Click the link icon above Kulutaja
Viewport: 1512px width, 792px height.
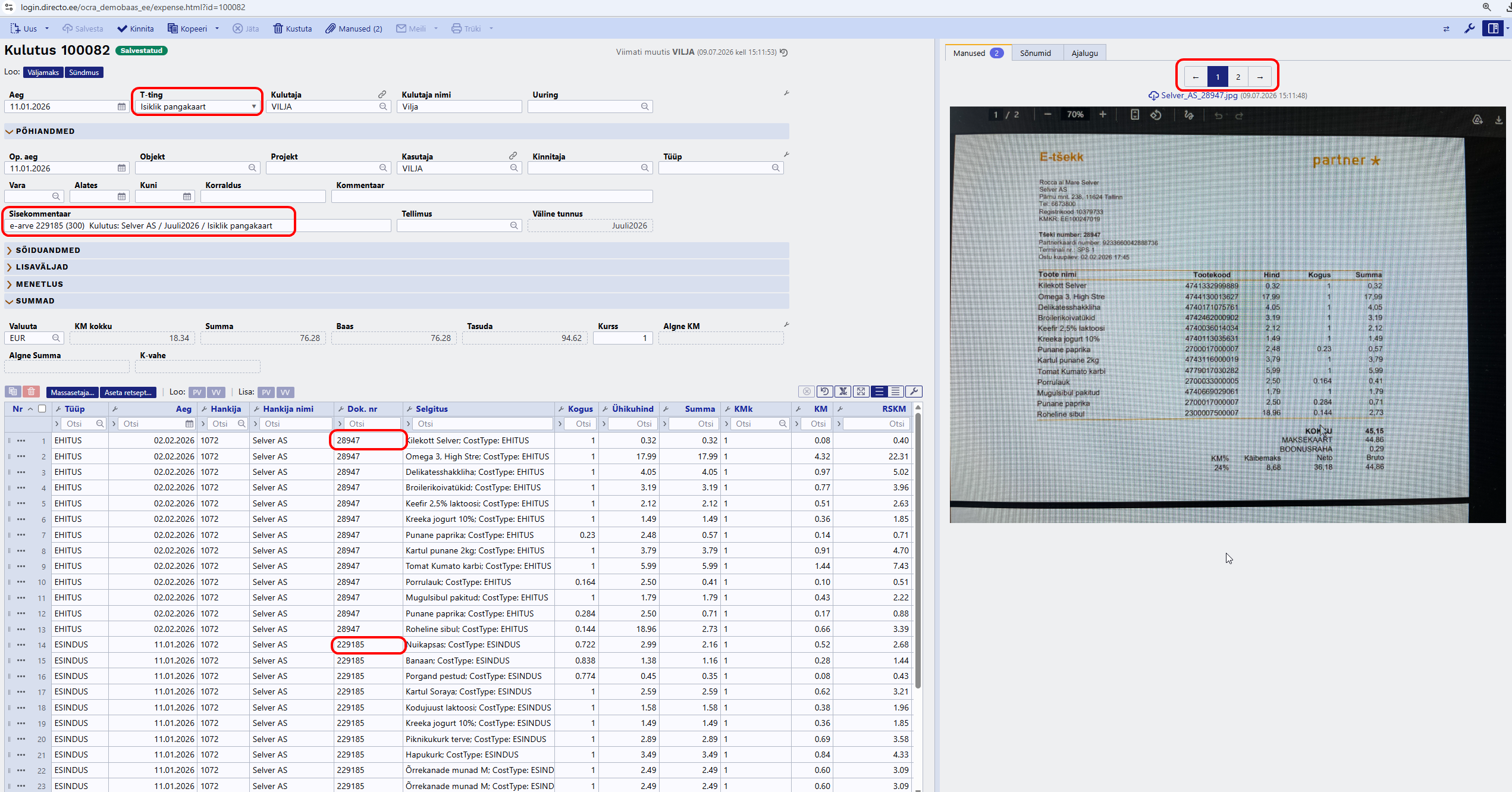[382, 94]
